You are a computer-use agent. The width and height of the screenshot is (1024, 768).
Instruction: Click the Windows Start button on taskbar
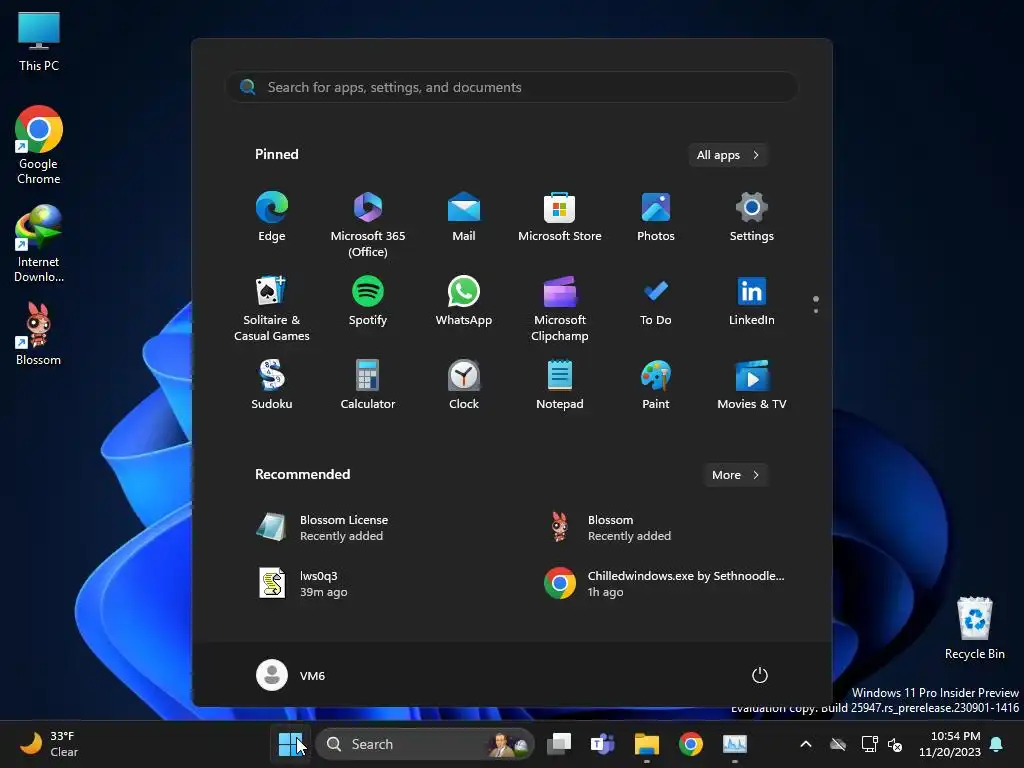tap(291, 744)
